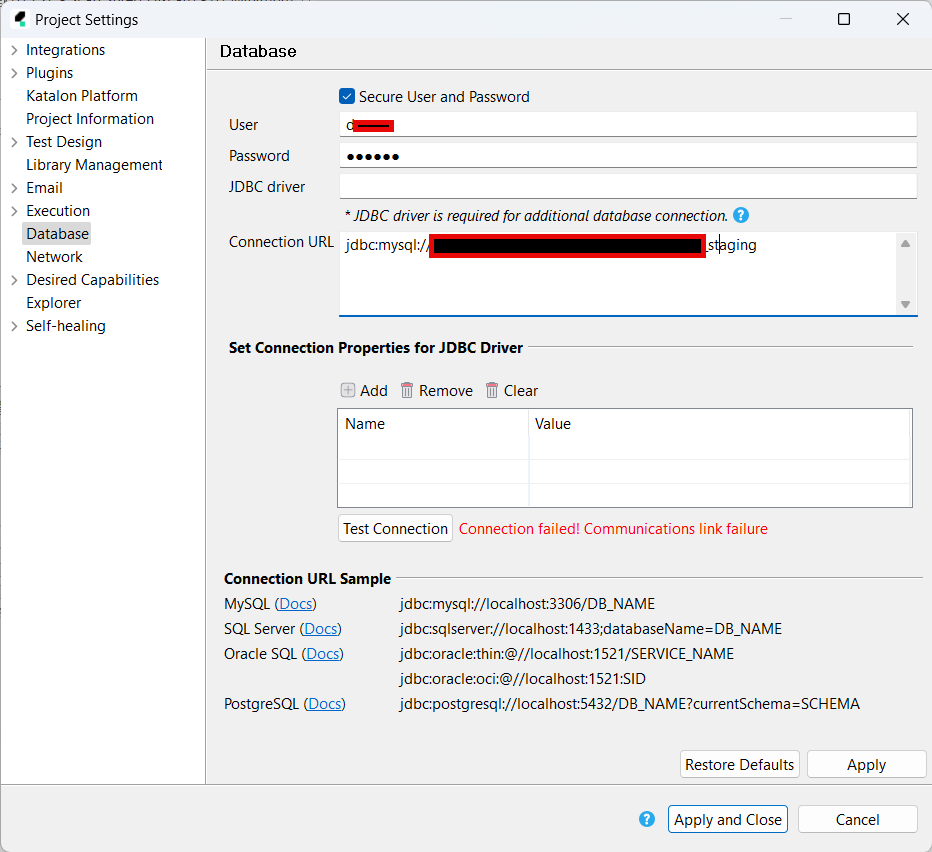Select Integrations label in settings tree
932x852 pixels.
click(x=65, y=50)
